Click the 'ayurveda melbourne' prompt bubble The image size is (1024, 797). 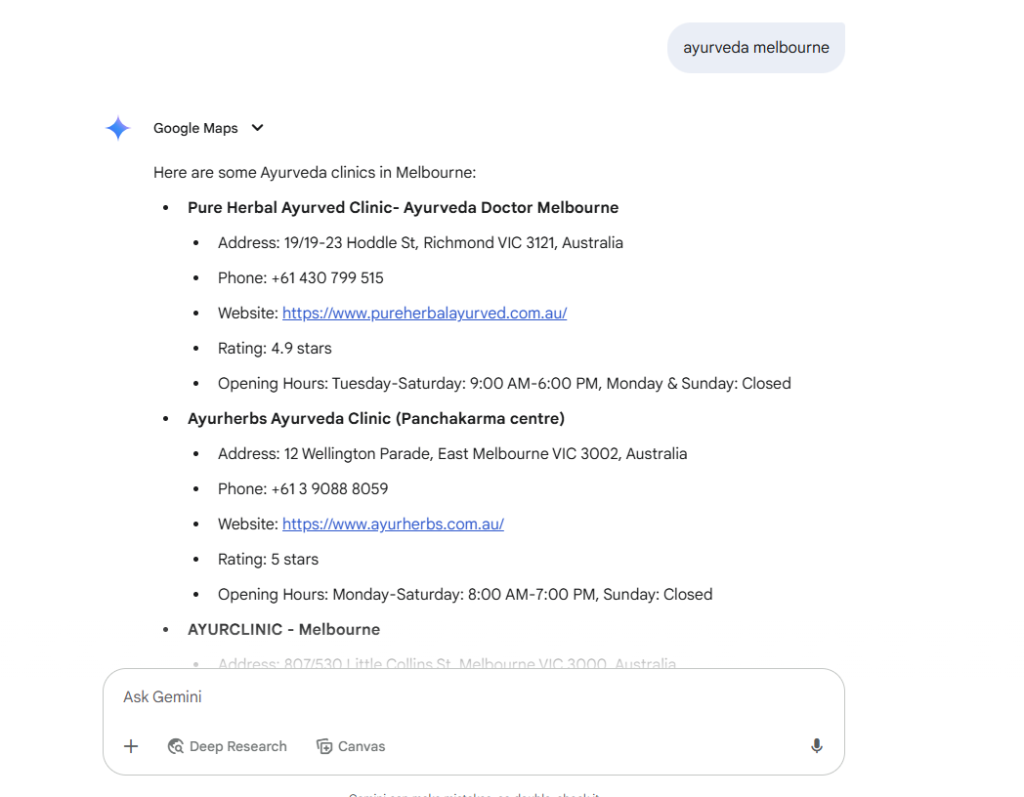(756, 48)
